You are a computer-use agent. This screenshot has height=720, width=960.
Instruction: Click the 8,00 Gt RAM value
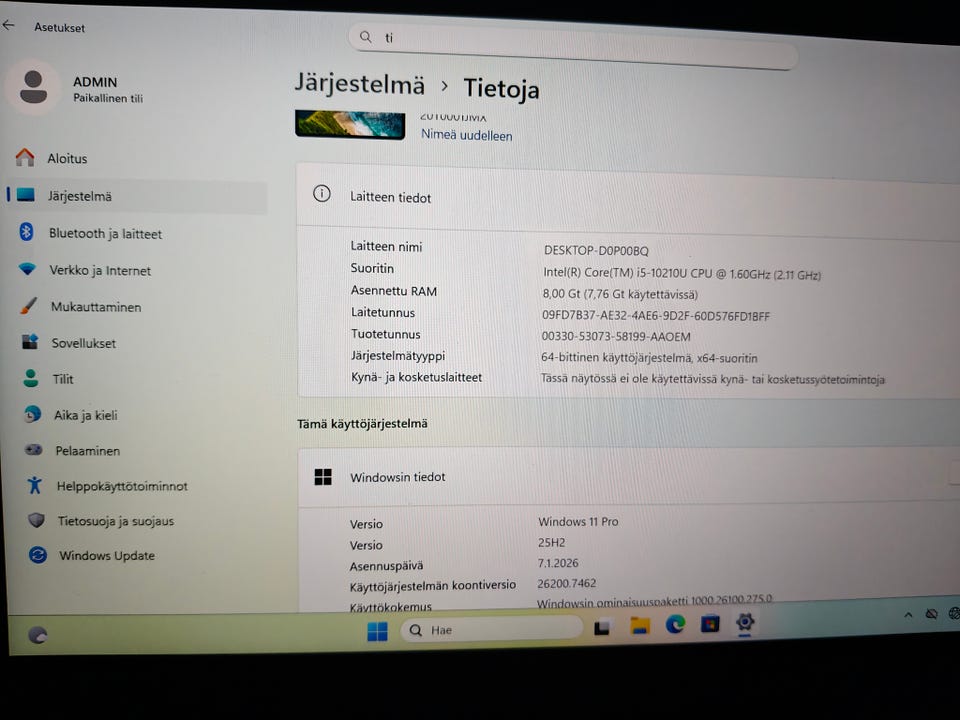[x=620, y=294]
